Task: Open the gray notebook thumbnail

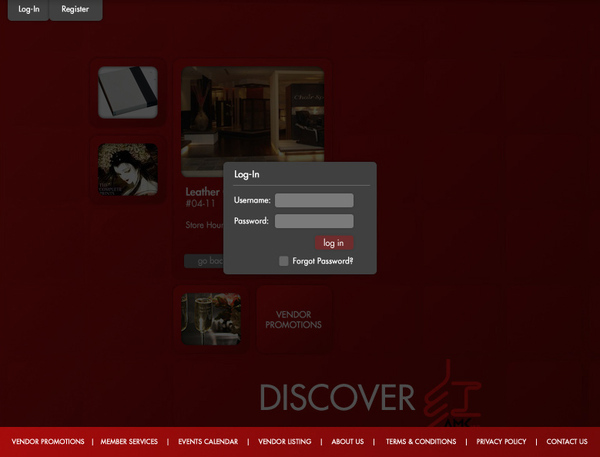Action: coord(128,92)
